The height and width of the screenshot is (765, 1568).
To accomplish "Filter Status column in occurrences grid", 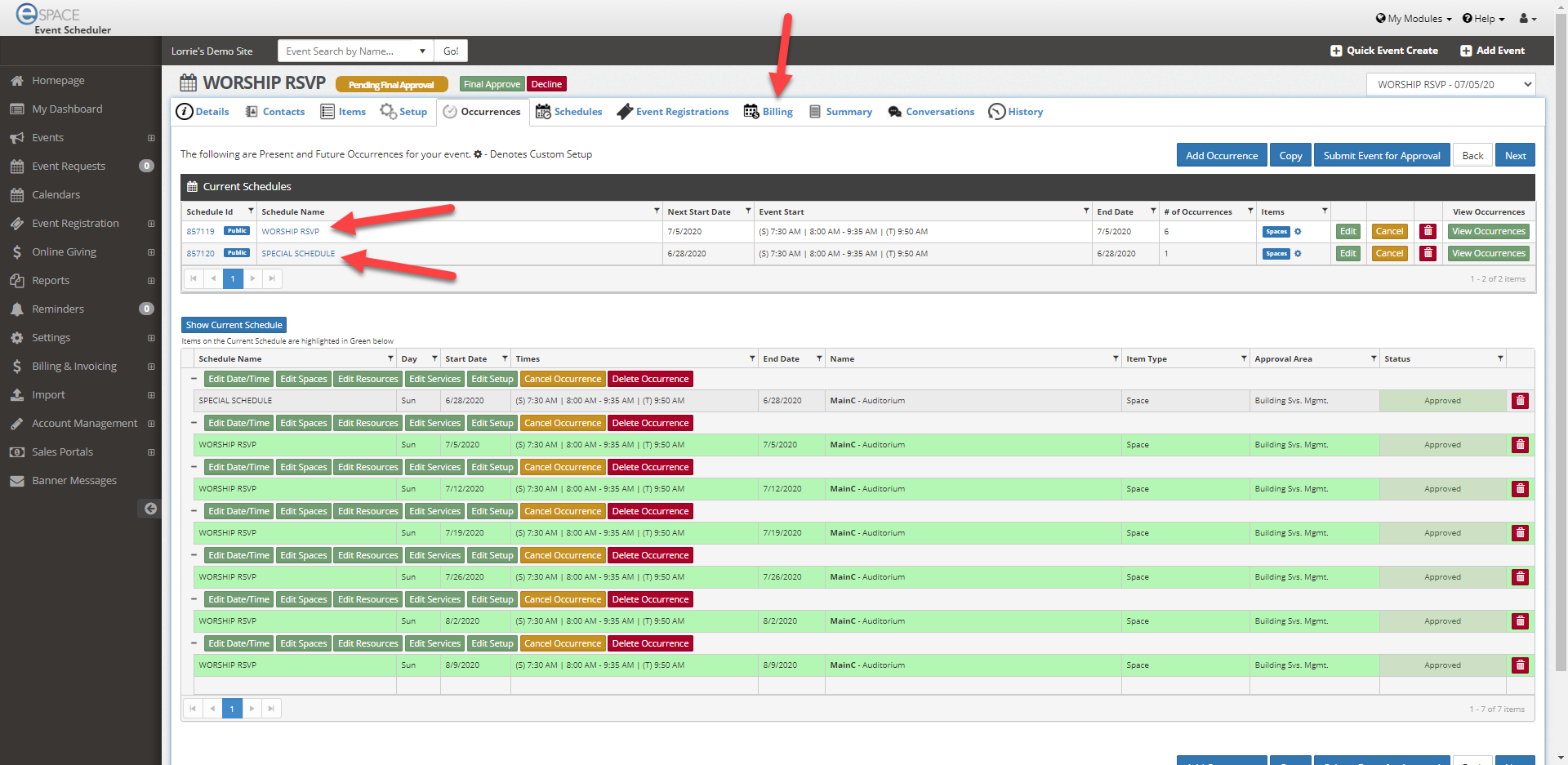I will click(x=1500, y=358).
